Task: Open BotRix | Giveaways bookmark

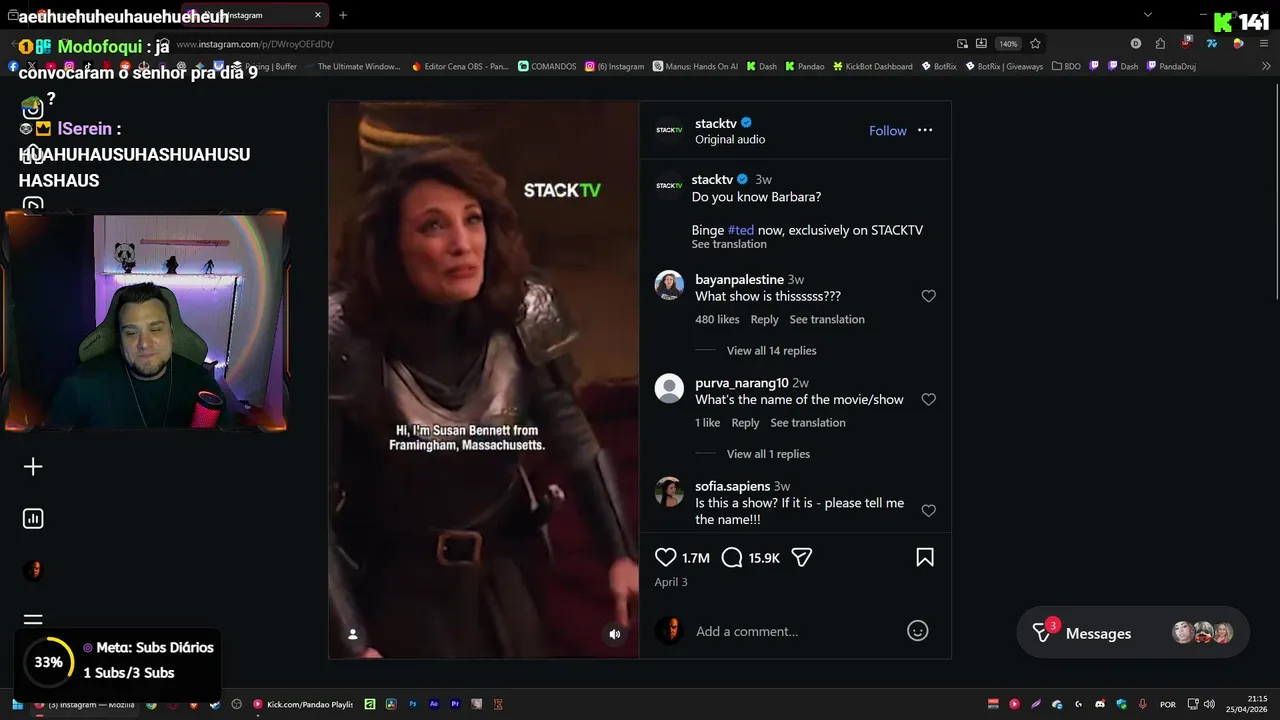Action: 1004,66
